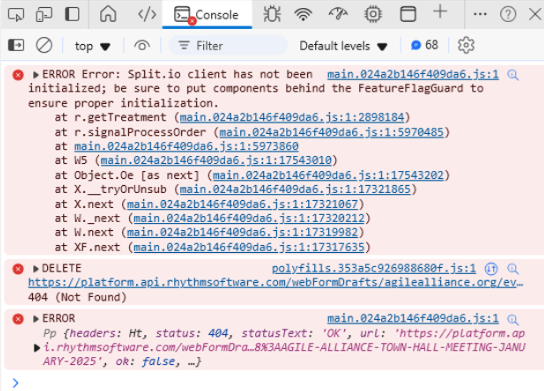Expand the Pp response object
Viewport: 544px width, 391px height.
pos(36,348)
